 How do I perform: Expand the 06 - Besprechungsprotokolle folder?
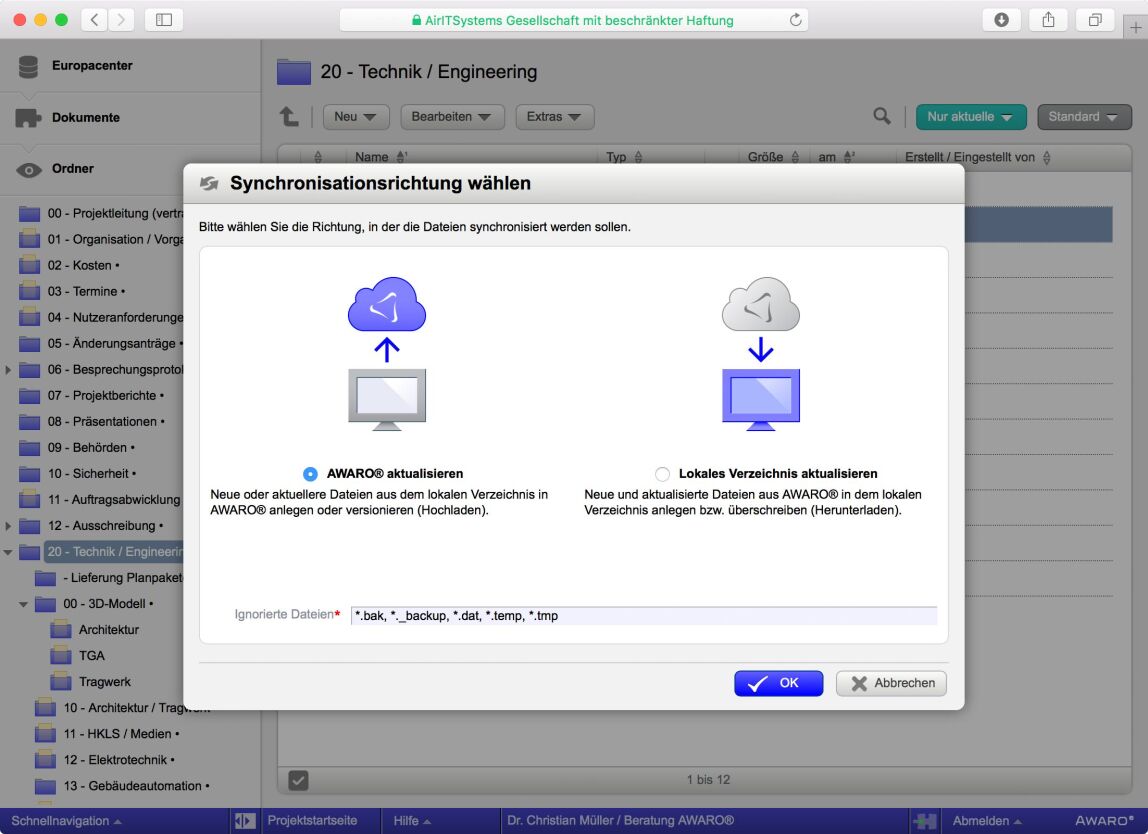click(x=8, y=370)
